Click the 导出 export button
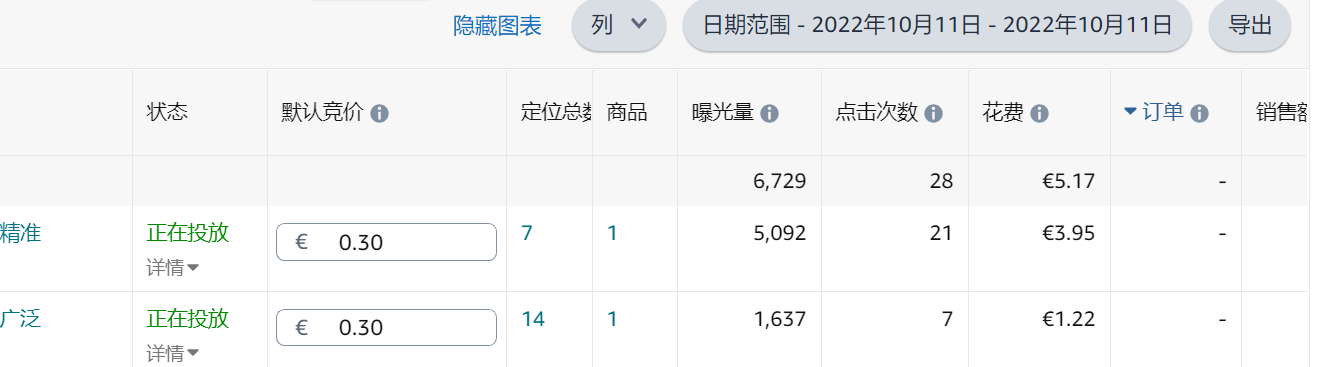Screen dimensions: 1318x367 (x=1250, y=26)
